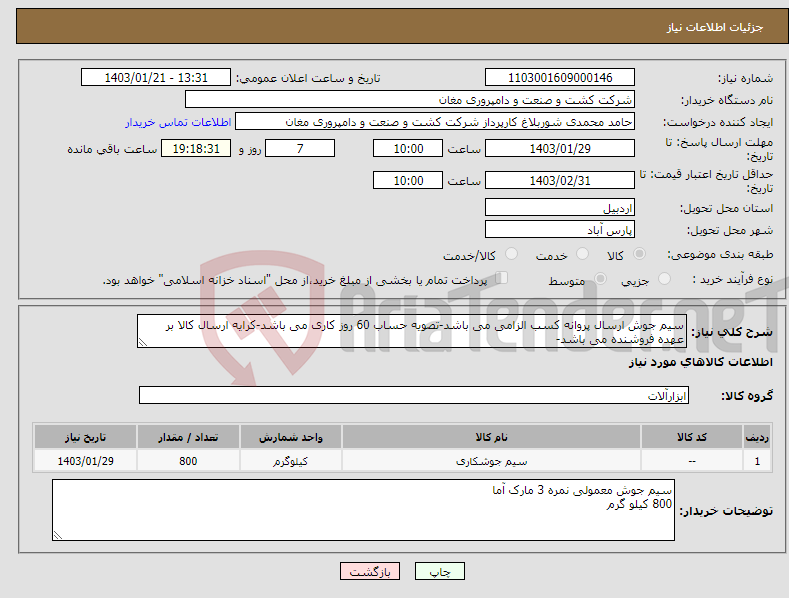Click the delivery province field اردبیل

coord(560,207)
